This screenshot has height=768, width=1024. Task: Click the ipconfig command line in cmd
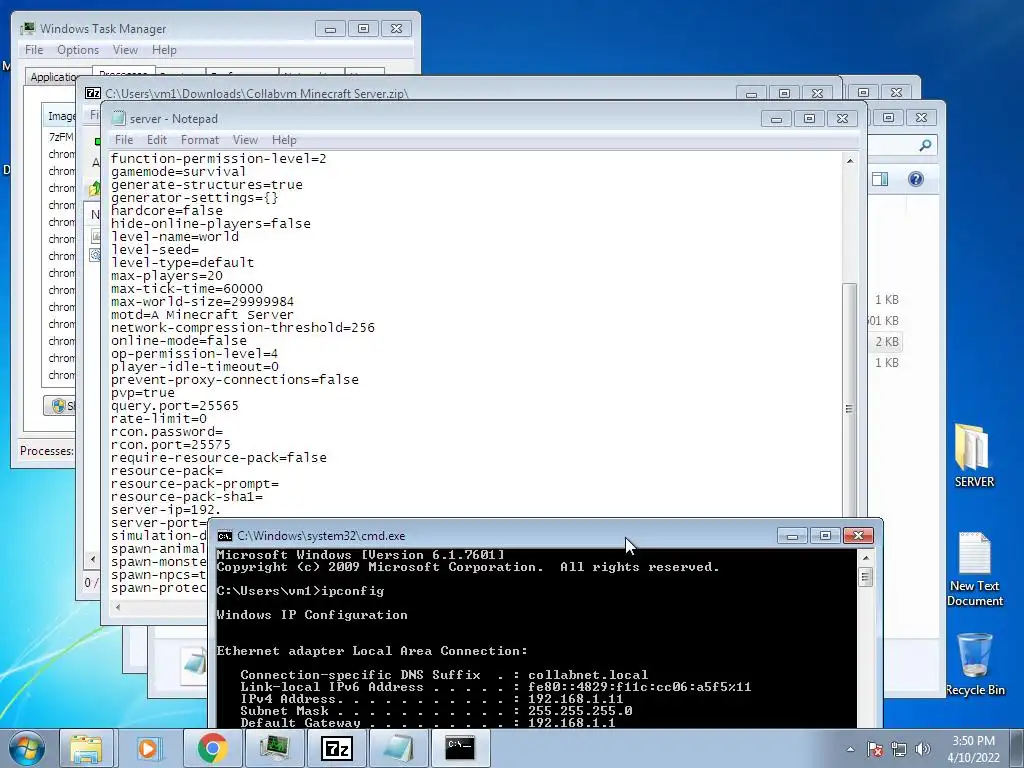tap(300, 591)
